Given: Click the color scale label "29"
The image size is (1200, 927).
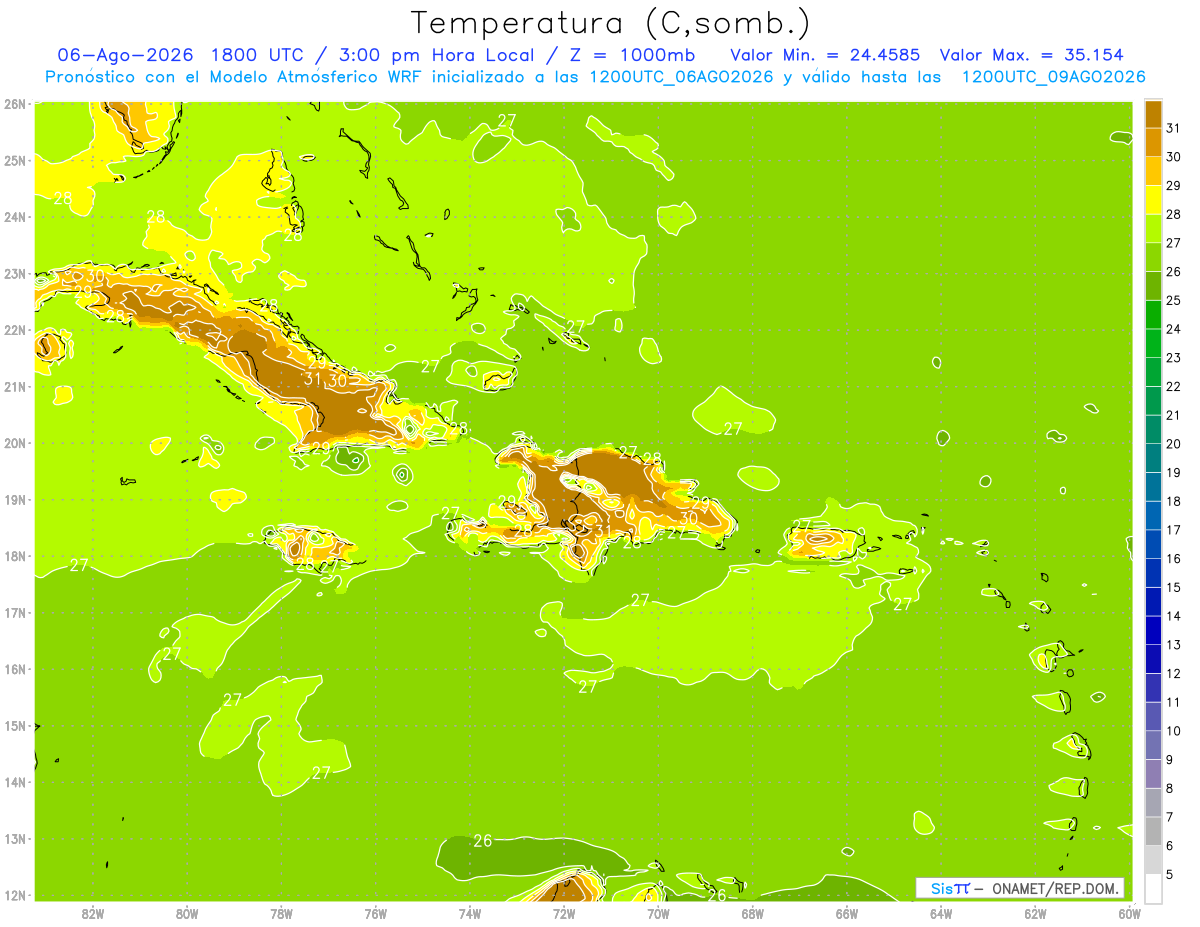Looking at the screenshot, I should [x=1173, y=186].
